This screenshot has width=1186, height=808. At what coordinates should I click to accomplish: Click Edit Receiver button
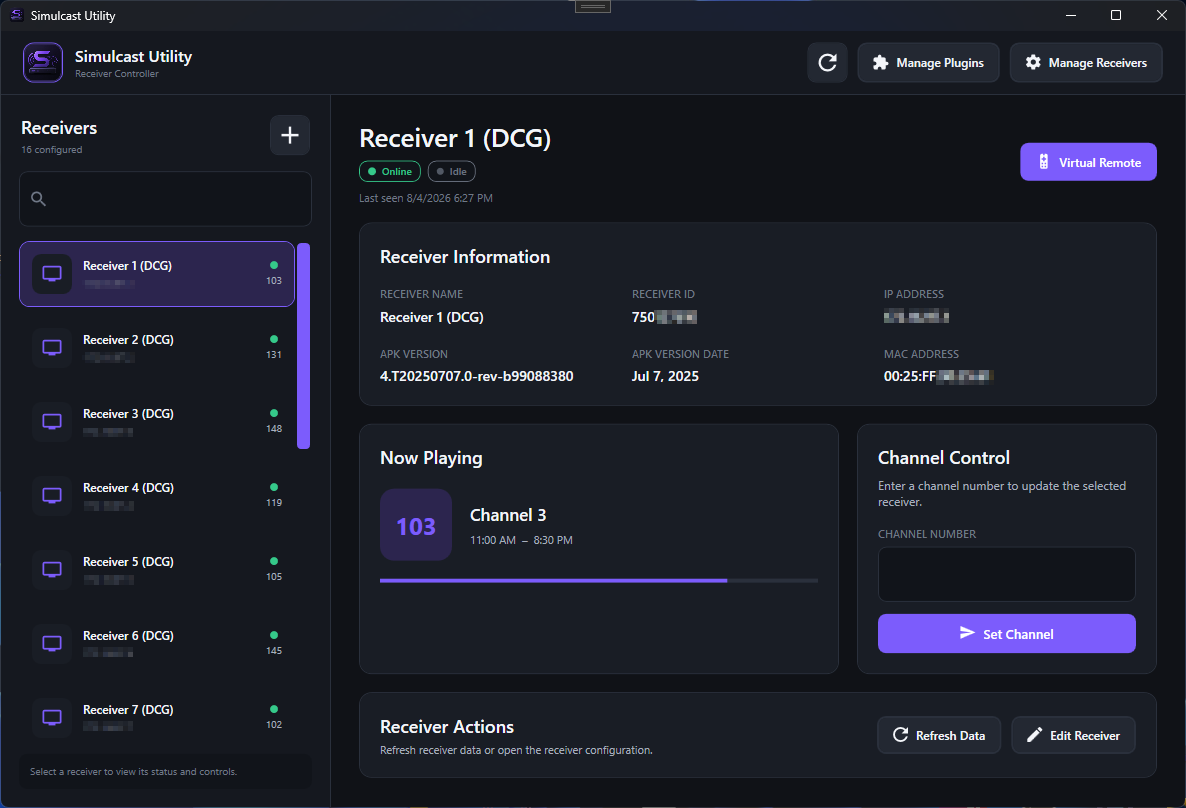[x=1073, y=735]
